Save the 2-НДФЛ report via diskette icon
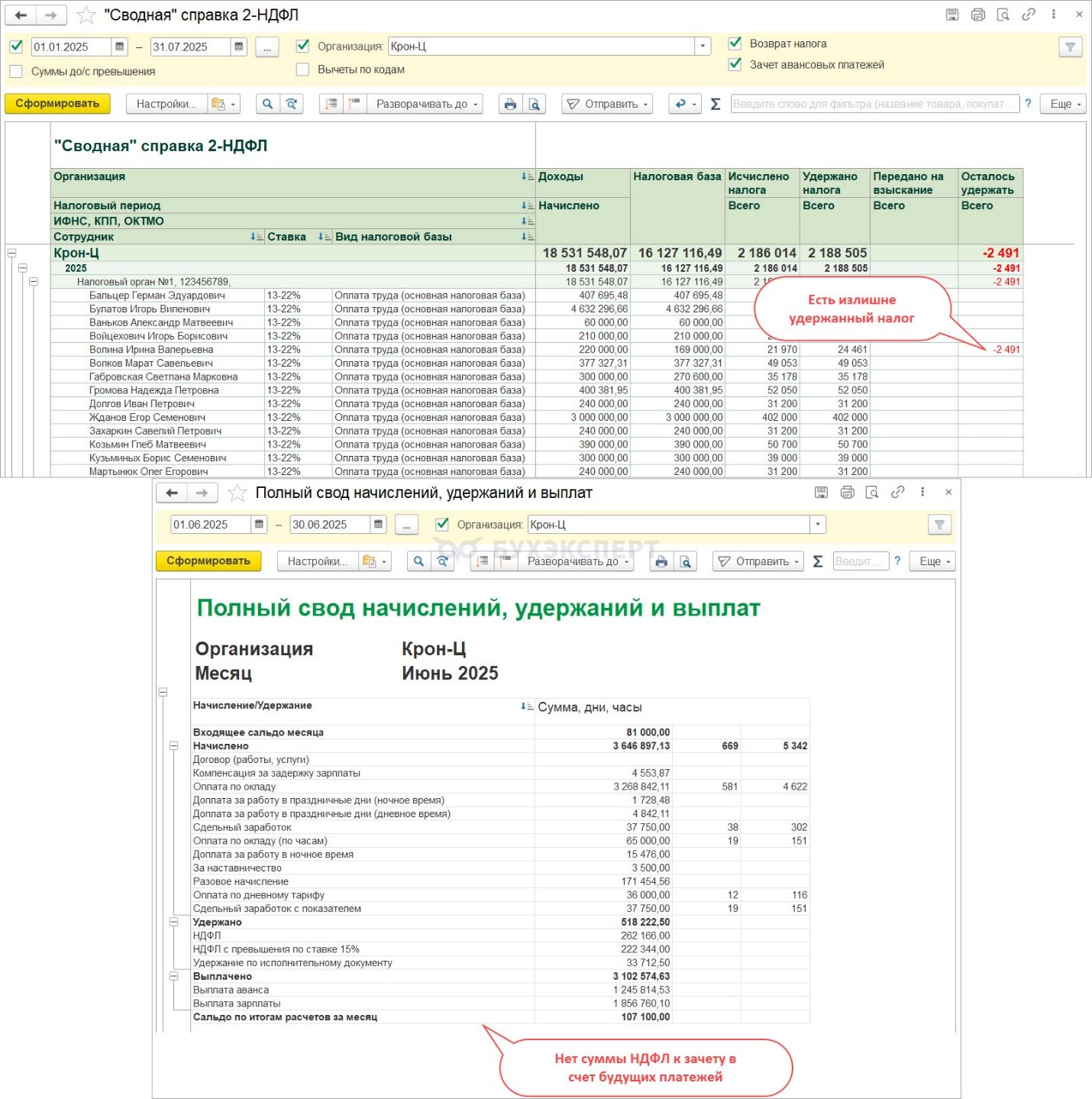The width and height of the screenshot is (1092, 1099). (952, 15)
